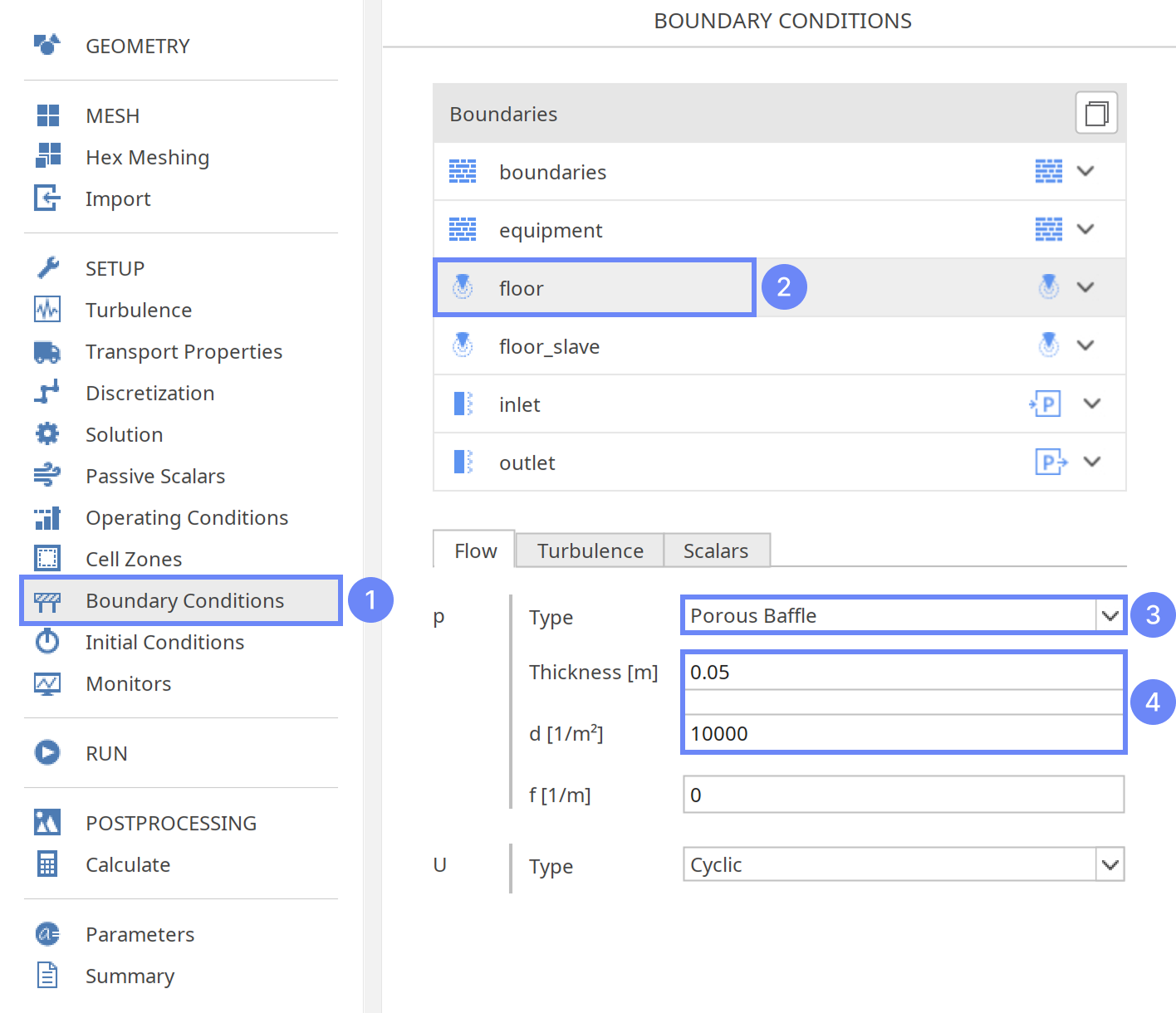The width and height of the screenshot is (1176, 1013).
Task: Click the RUN play icon
Action: pyautogui.click(x=47, y=753)
